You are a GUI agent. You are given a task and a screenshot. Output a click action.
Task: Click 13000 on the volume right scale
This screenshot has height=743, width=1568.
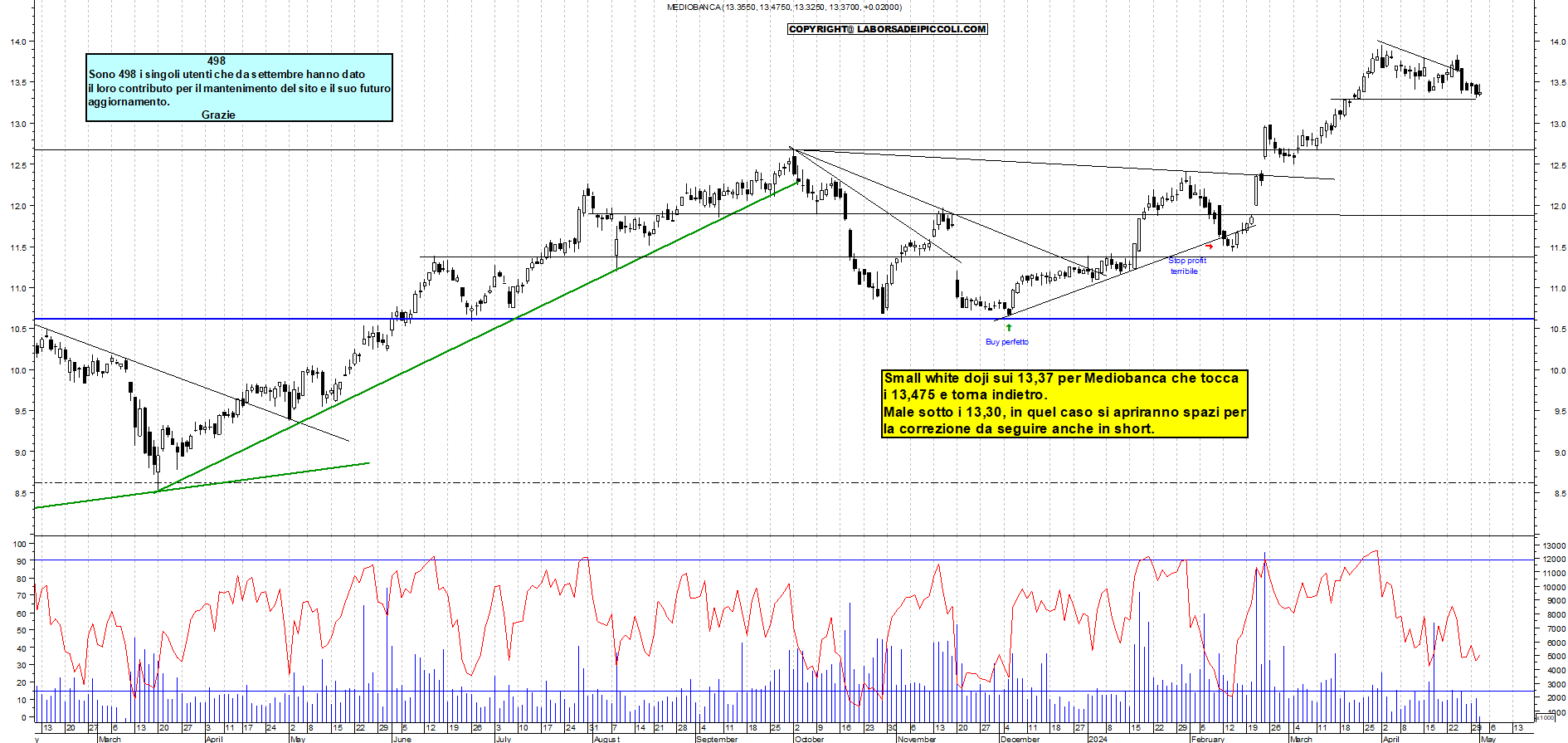tap(1554, 545)
